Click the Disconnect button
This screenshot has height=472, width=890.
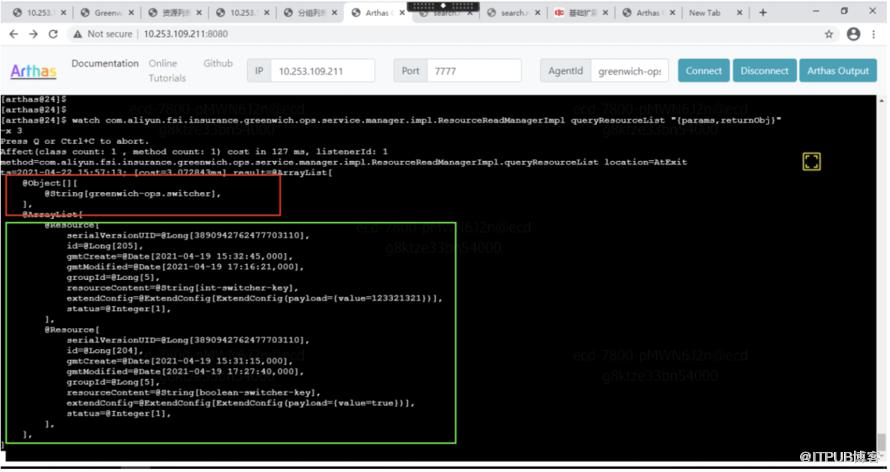pyautogui.click(x=764, y=71)
